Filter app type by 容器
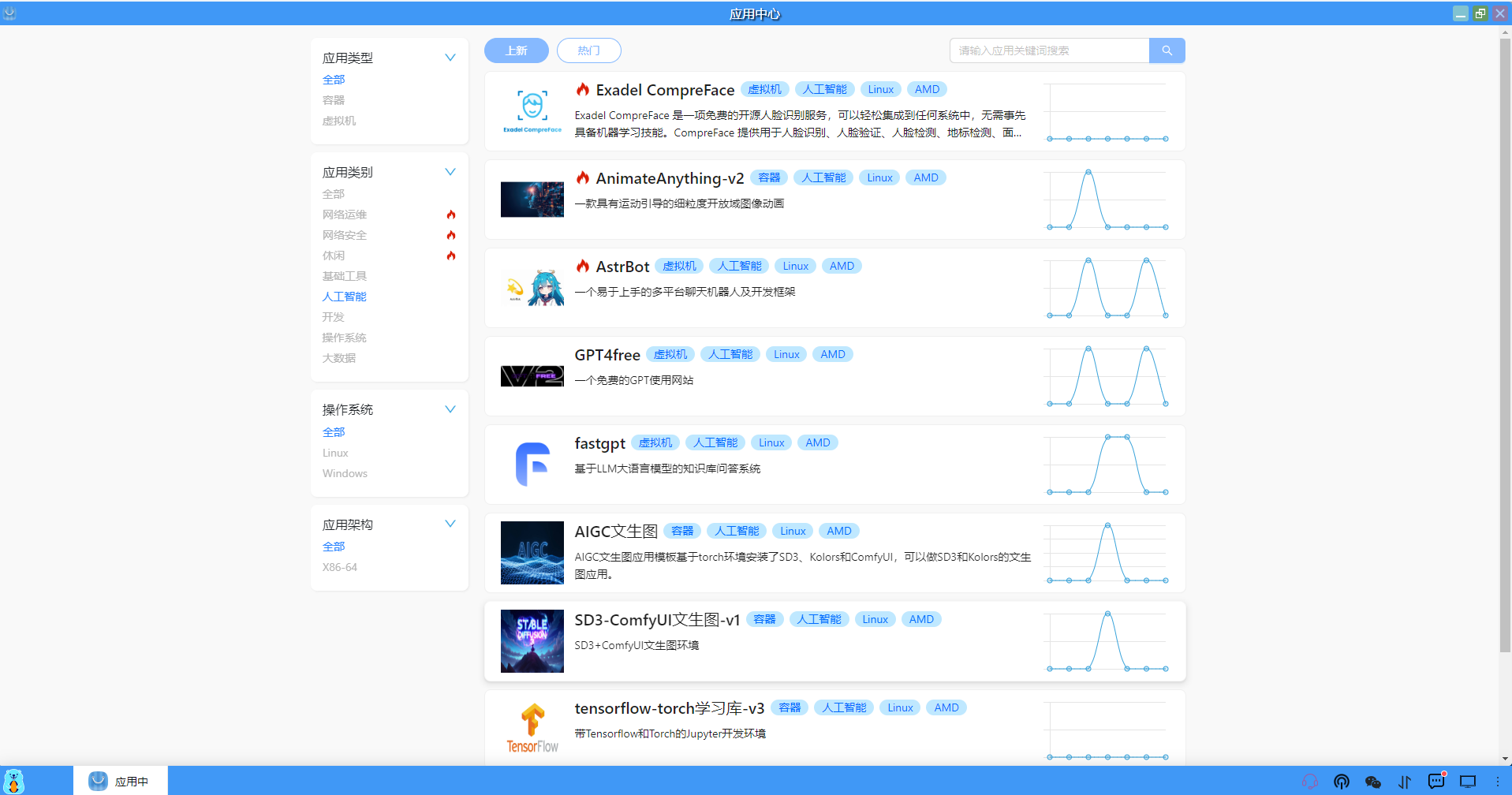The image size is (1512, 795). pyautogui.click(x=334, y=100)
